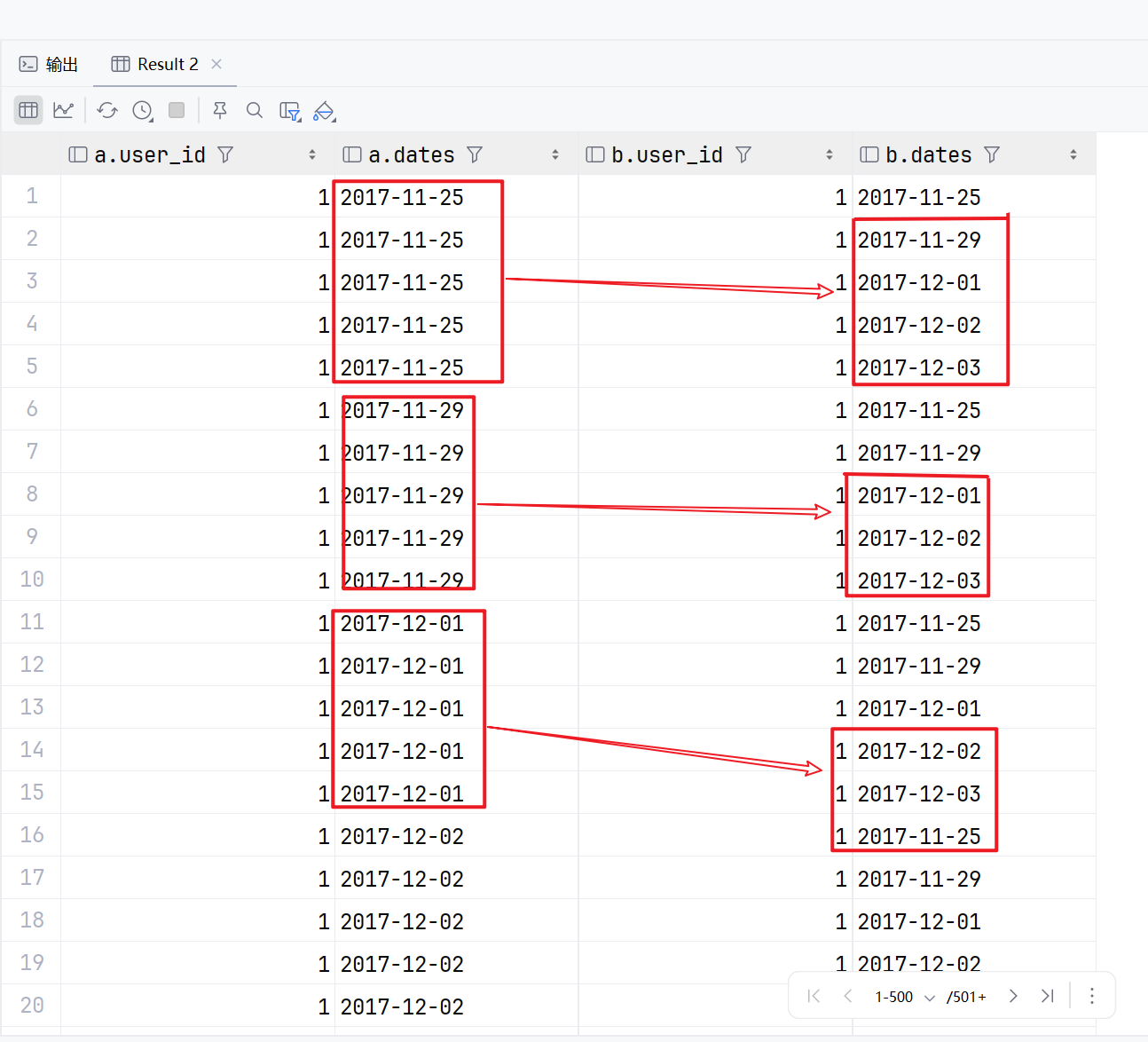Pin the Result 2 tab

pos(220,110)
